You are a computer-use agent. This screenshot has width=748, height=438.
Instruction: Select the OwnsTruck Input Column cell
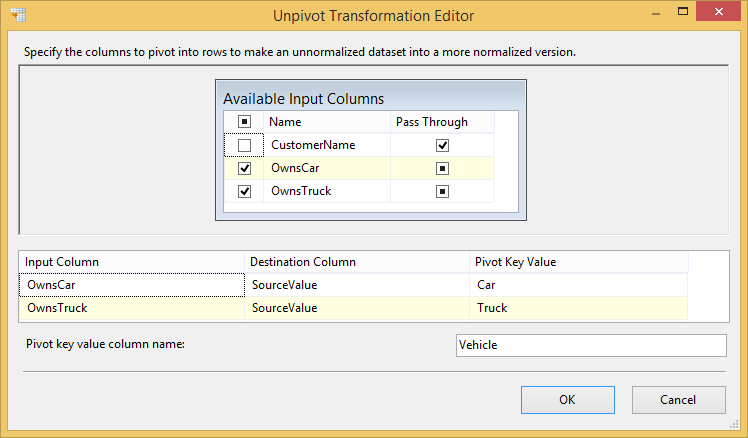click(132, 308)
